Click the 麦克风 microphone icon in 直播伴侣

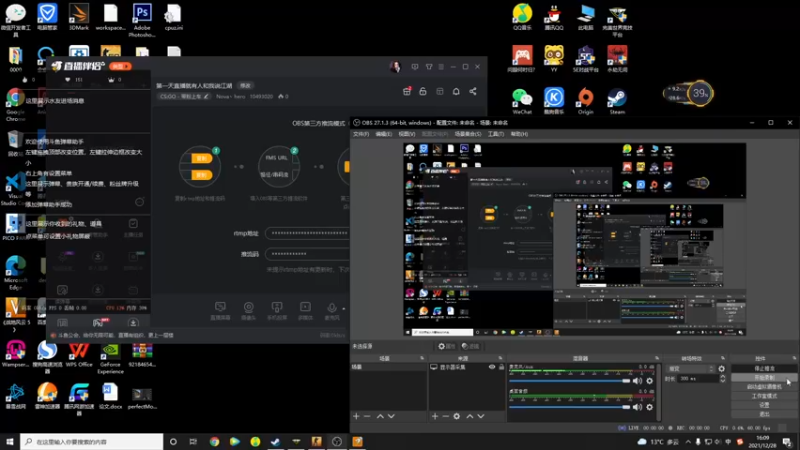point(332,310)
